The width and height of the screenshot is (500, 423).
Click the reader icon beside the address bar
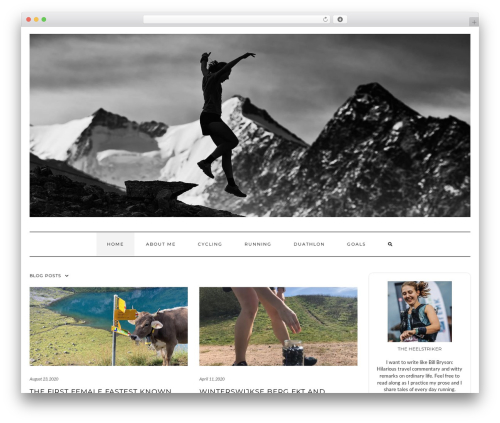340,19
